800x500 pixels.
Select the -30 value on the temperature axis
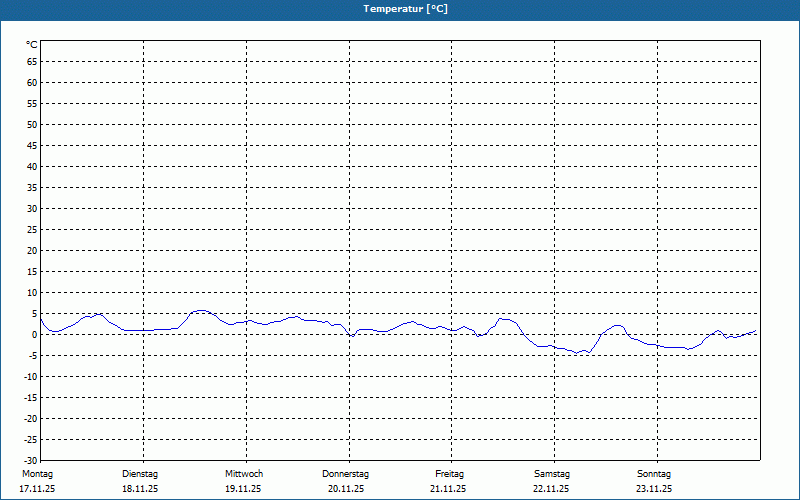click(x=31, y=460)
